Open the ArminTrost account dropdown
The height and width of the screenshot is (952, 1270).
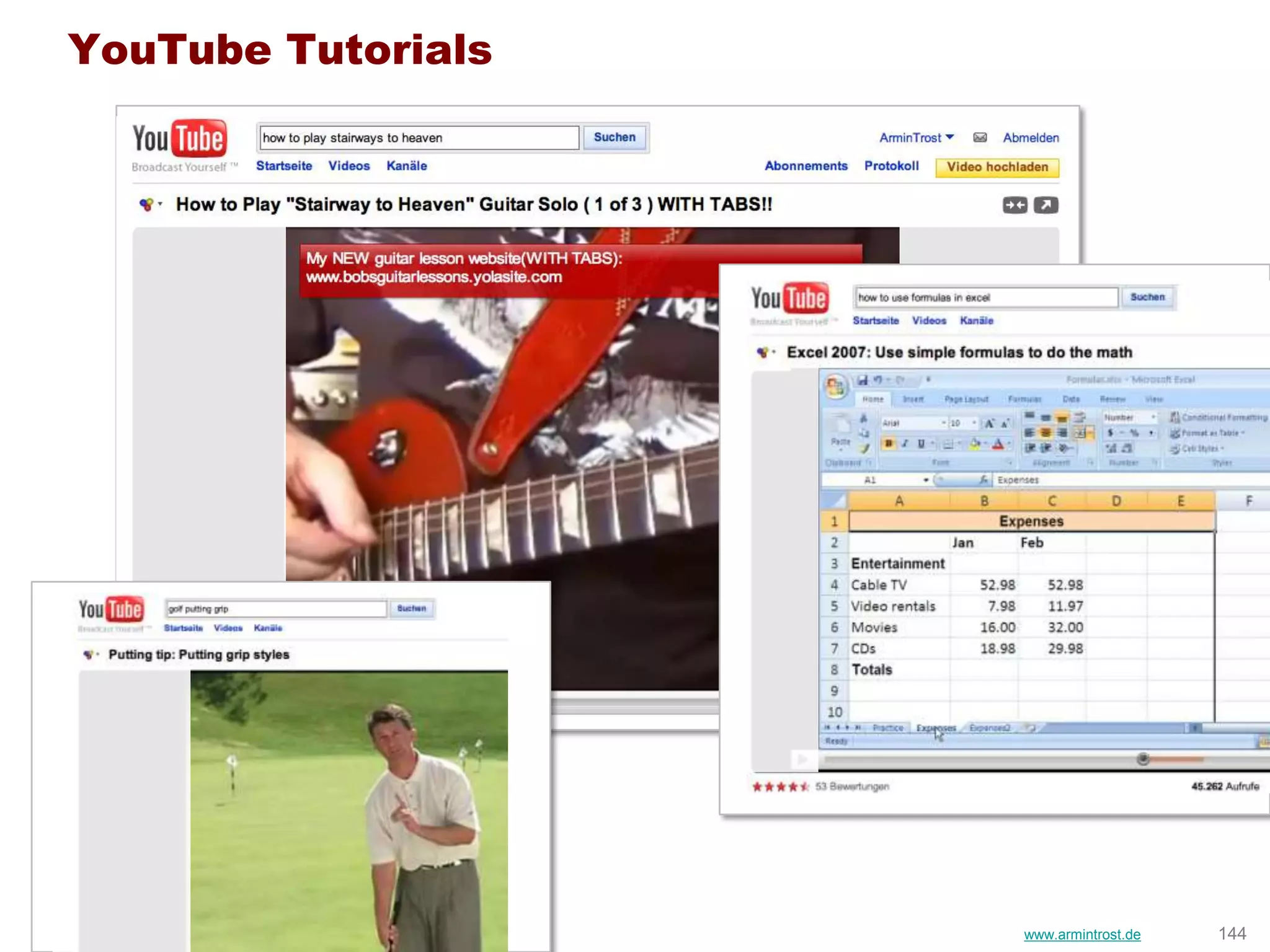pos(917,138)
